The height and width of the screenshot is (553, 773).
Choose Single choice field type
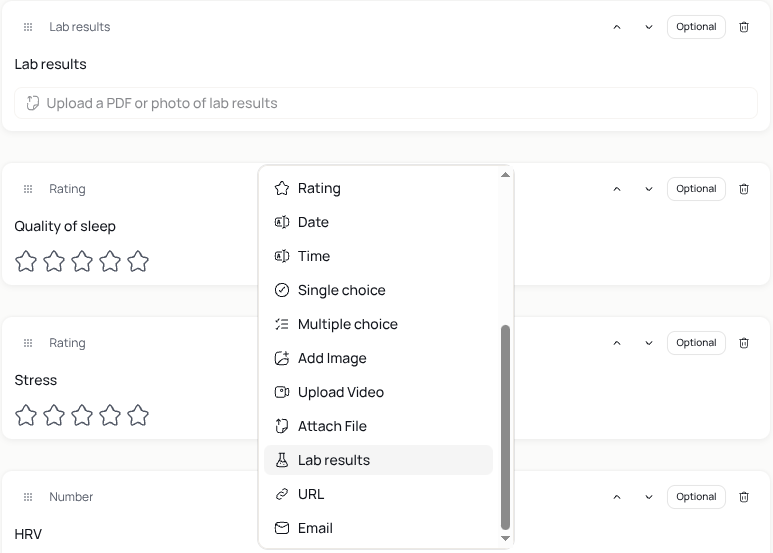coord(378,290)
